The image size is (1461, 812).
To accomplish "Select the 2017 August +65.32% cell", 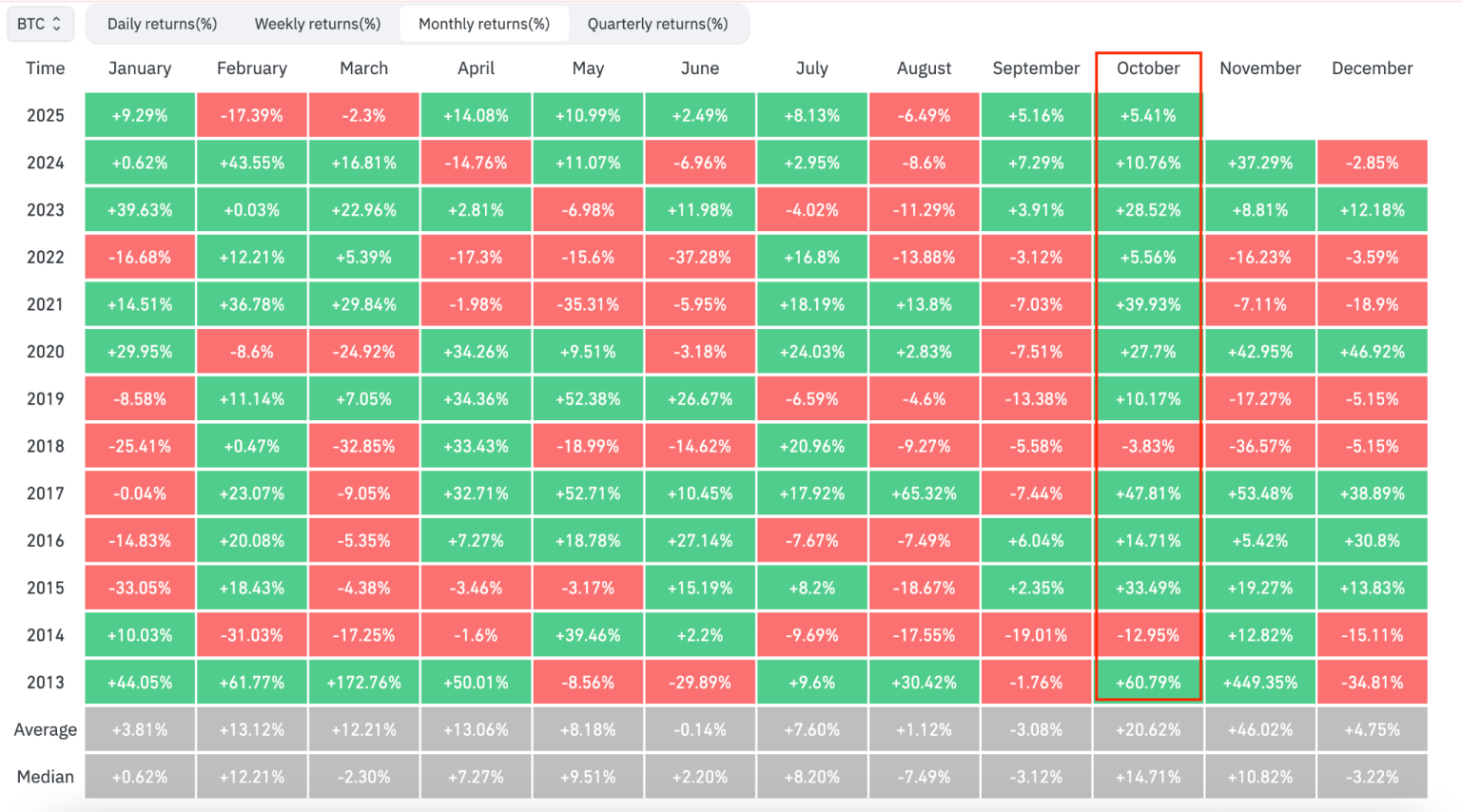I will (925, 493).
